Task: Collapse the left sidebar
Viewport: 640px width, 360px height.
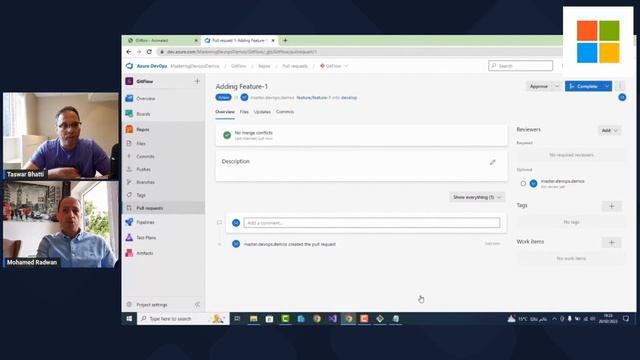Action: click(198, 304)
